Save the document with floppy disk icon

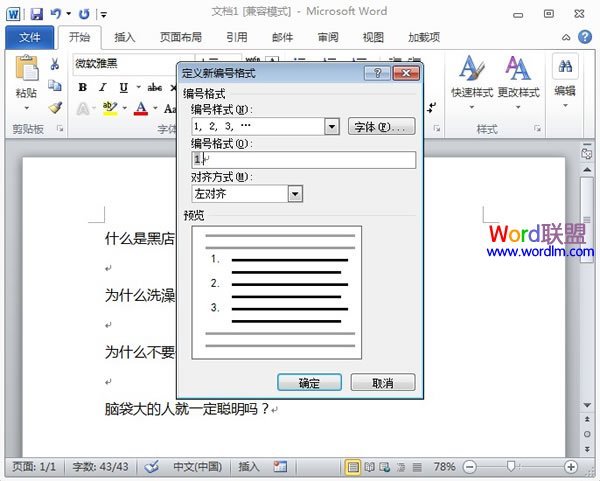tap(37, 14)
